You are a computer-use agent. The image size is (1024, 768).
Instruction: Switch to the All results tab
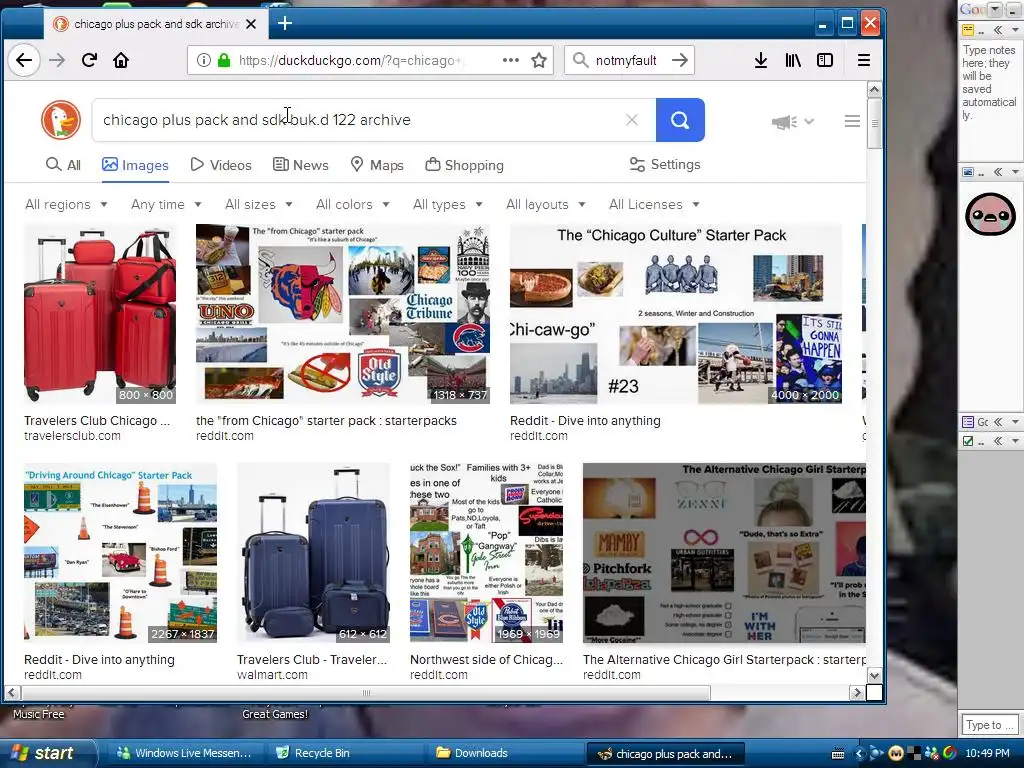tap(63, 165)
